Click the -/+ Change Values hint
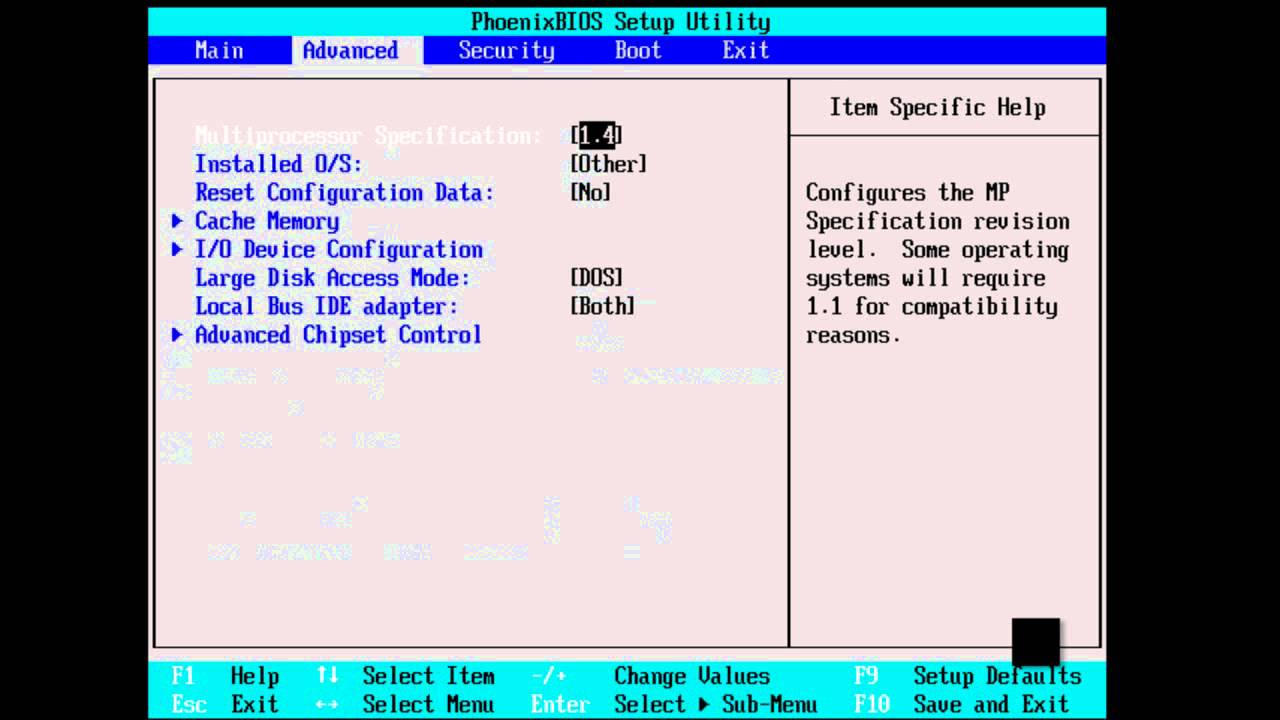 pos(650,676)
